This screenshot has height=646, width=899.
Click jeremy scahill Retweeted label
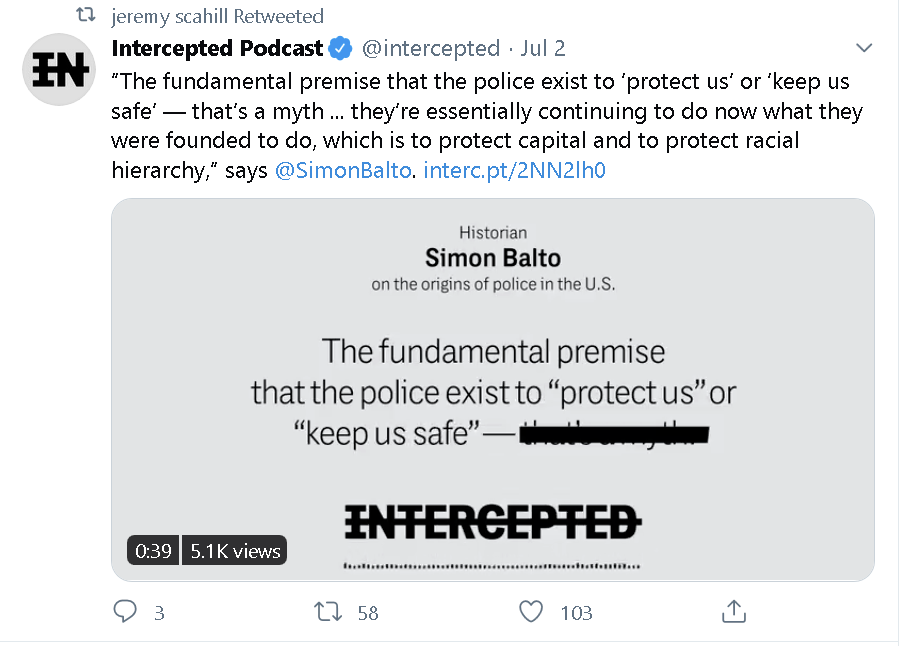pyautogui.click(x=217, y=16)
